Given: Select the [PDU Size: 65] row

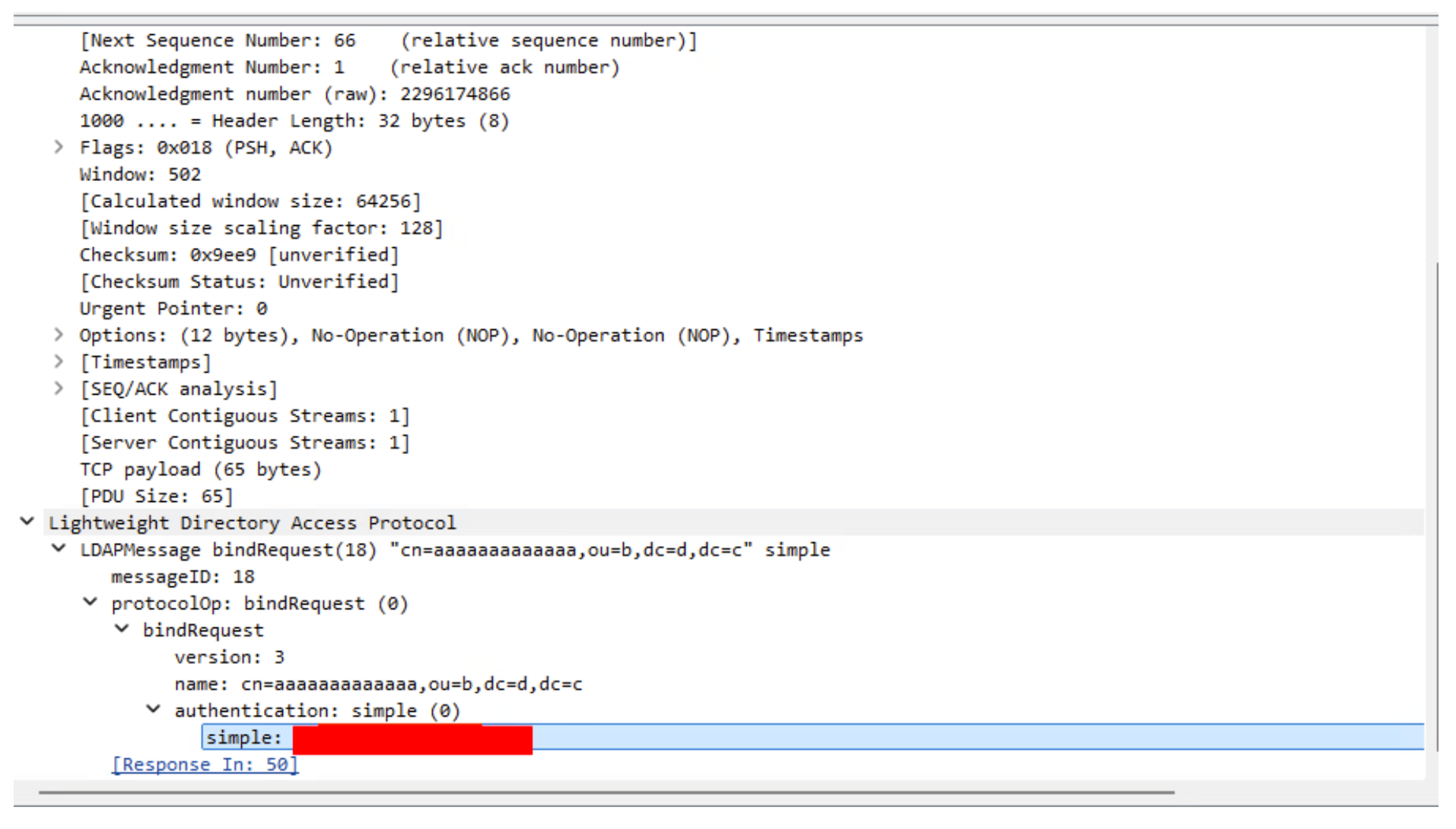Looking at the screenshot, I should 157,496.
